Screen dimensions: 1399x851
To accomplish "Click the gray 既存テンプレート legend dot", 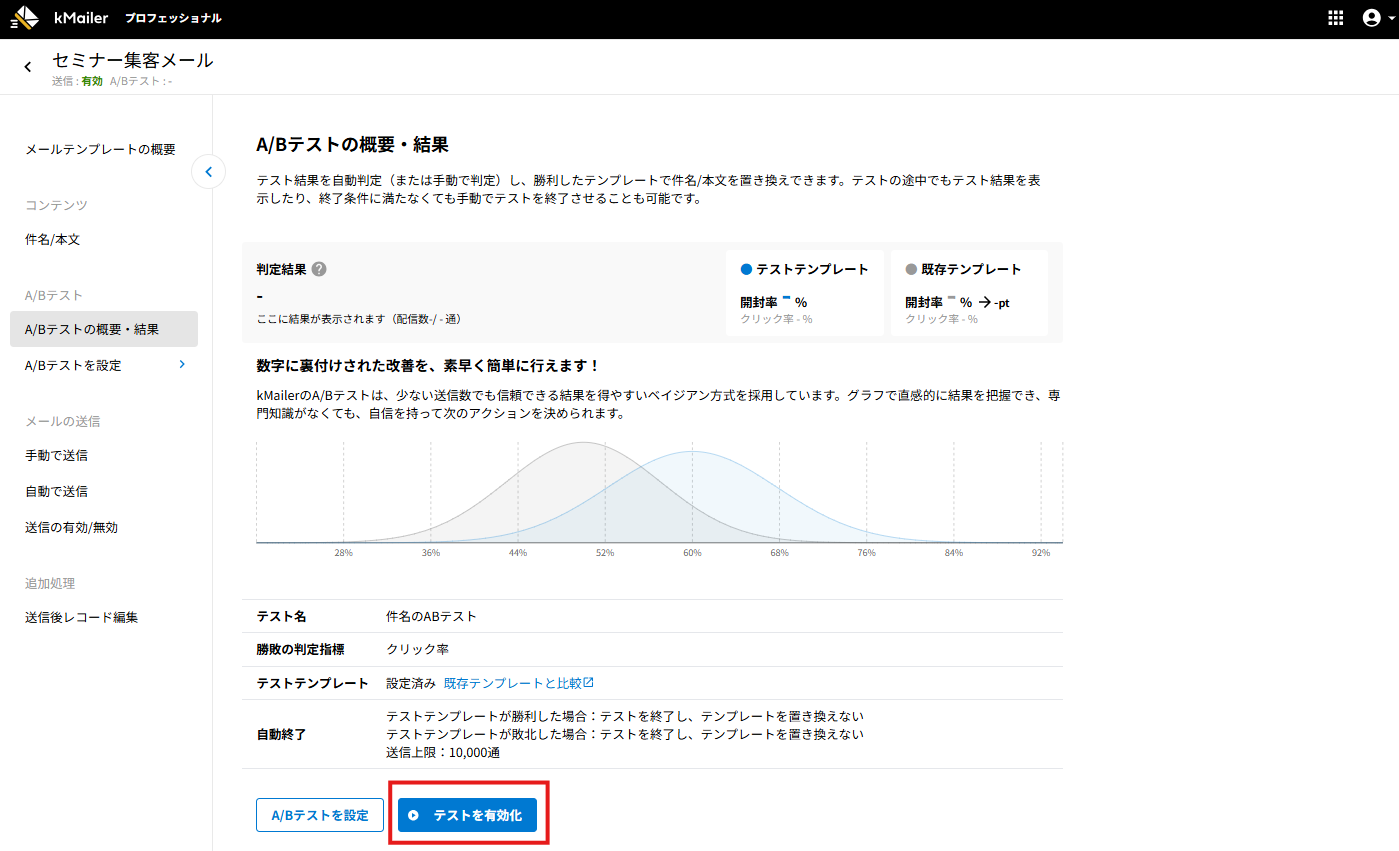I will coord(911,269).
